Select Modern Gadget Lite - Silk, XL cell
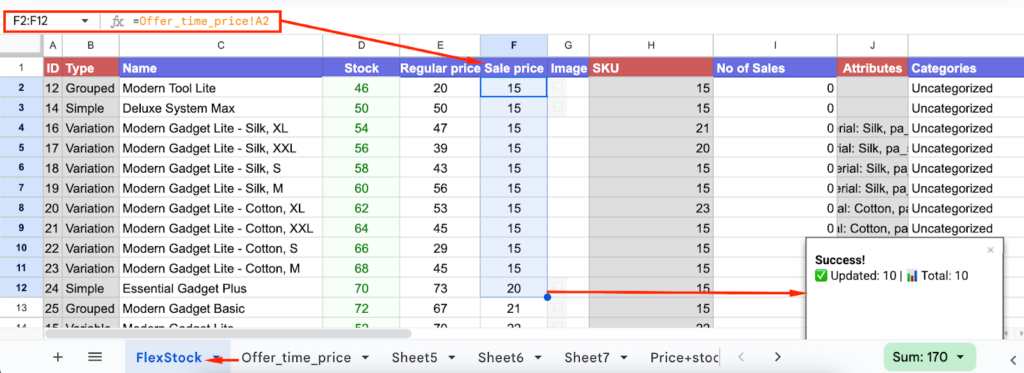The height and width of the screenshot is (373, 1024). 221,128
